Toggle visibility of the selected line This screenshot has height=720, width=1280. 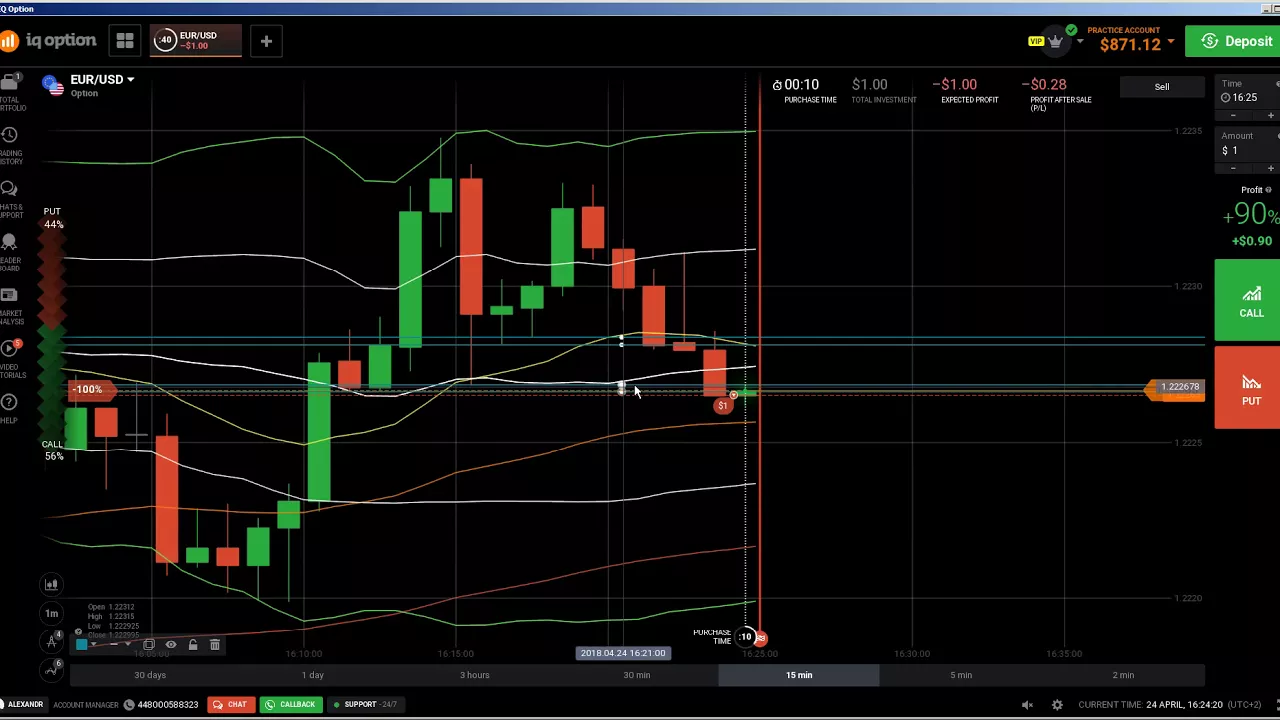(x=170, y=645)
